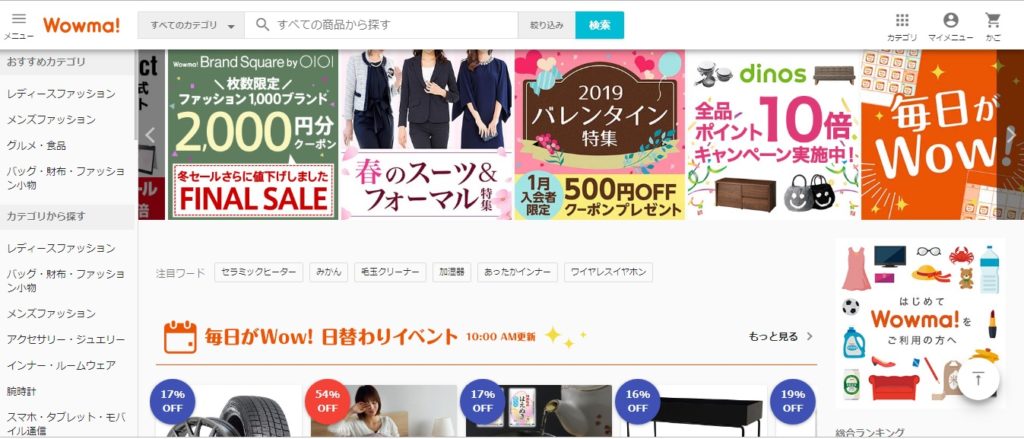Open the category grid icon
Image resolution: width=1024 pixels, height=439 pixels.
coord(902,20)
